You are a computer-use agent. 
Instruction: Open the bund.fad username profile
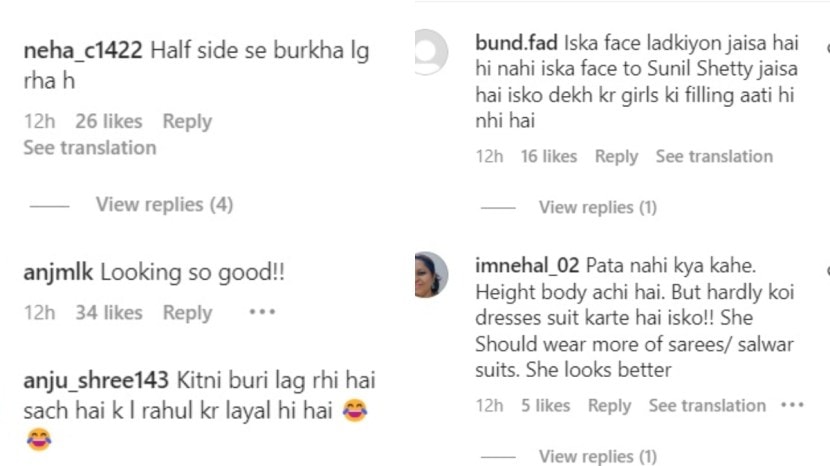(516, 44)
